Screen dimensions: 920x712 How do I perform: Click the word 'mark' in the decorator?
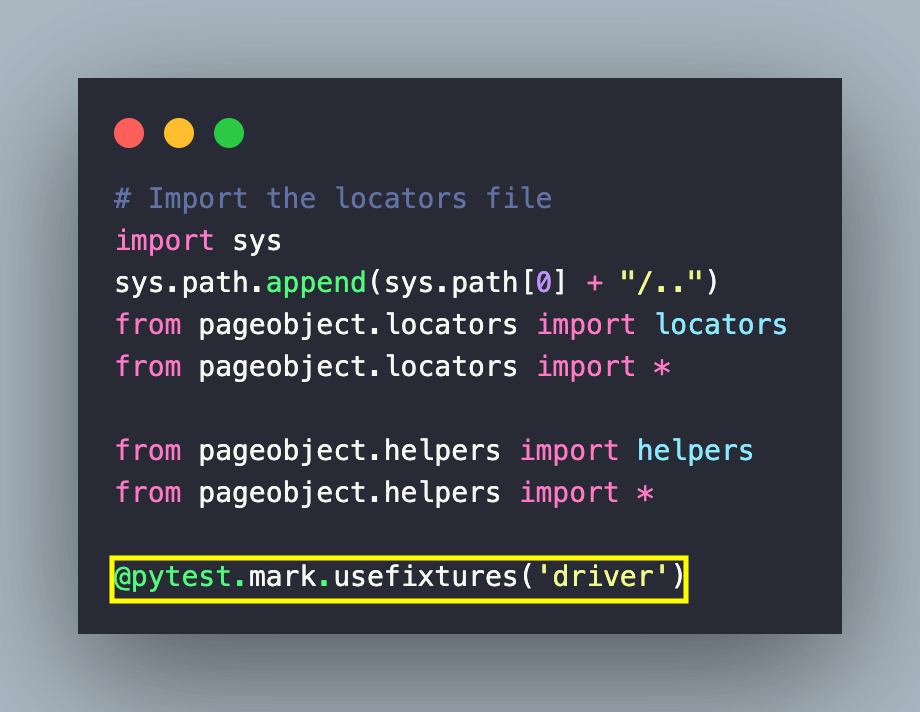pyautogui.click(x=283, y=576)
